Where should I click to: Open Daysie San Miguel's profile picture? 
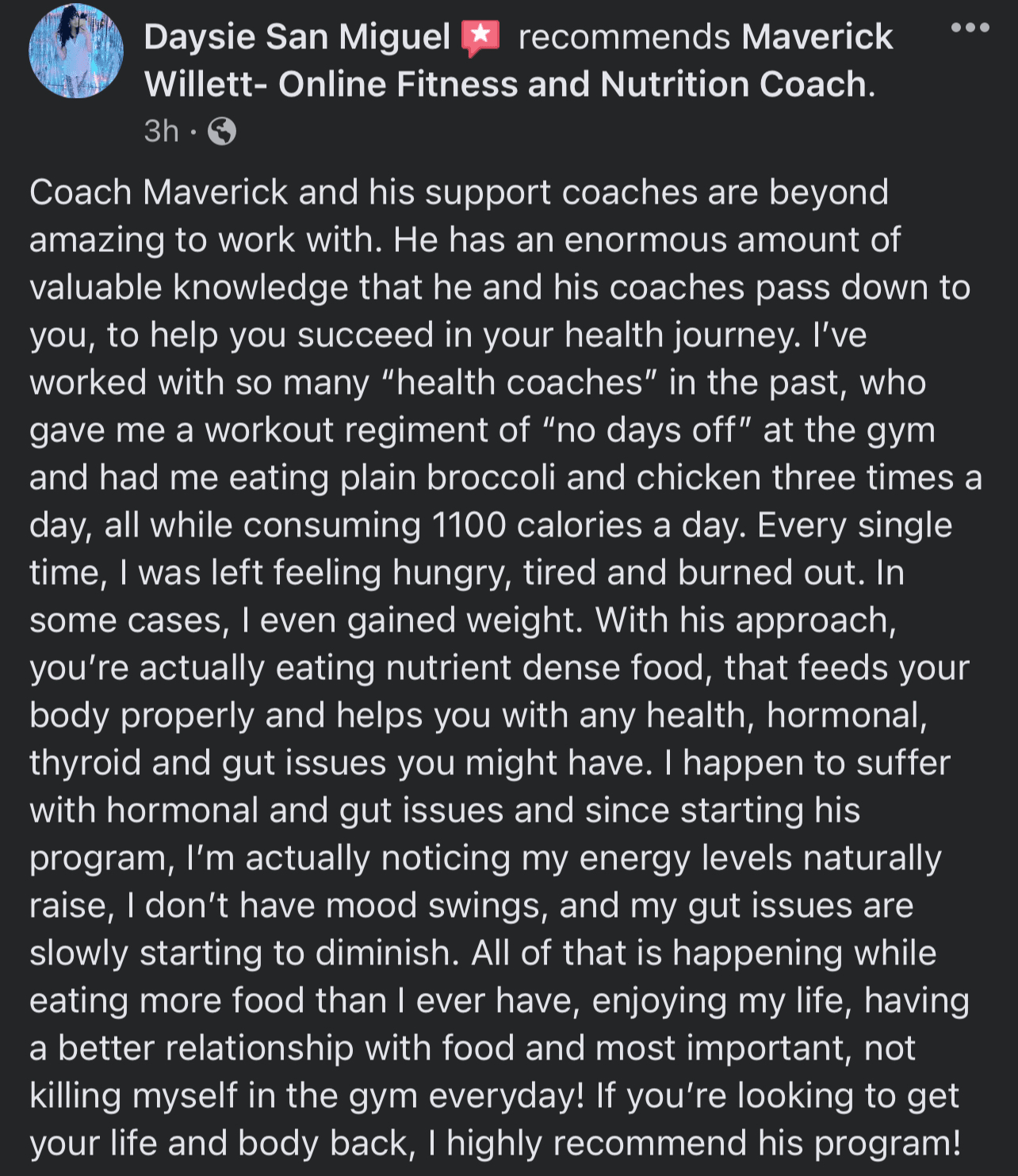pyautogui.click(x=76, y=51)
